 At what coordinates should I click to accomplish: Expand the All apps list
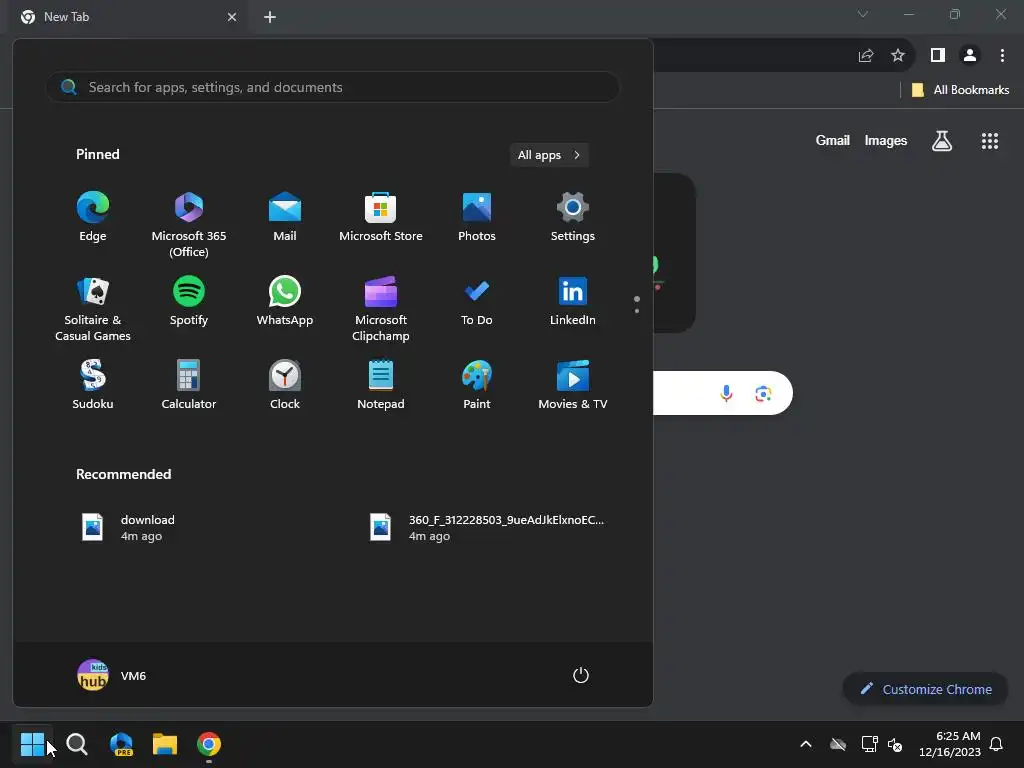[549, 155]
